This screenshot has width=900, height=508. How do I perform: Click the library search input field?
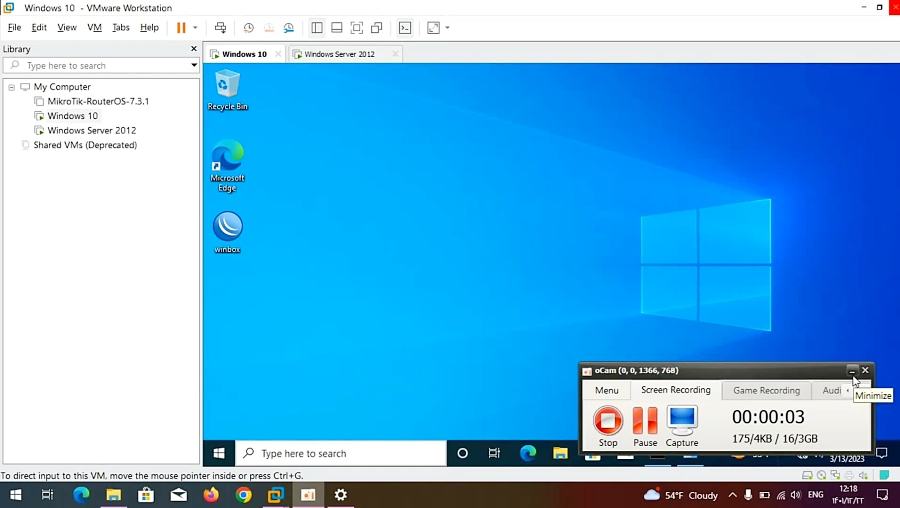[100, 66]
